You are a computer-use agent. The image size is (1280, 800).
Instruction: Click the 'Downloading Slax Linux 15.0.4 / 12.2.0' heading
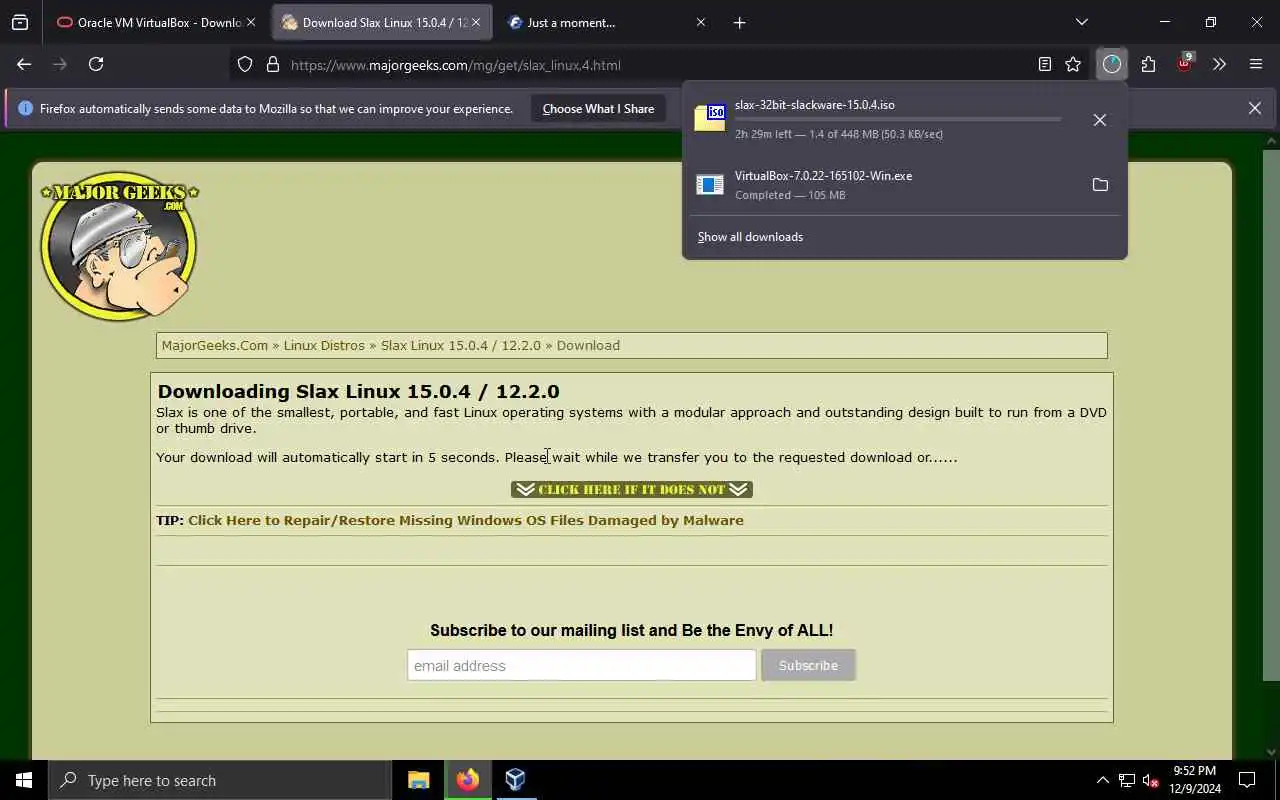358,391
